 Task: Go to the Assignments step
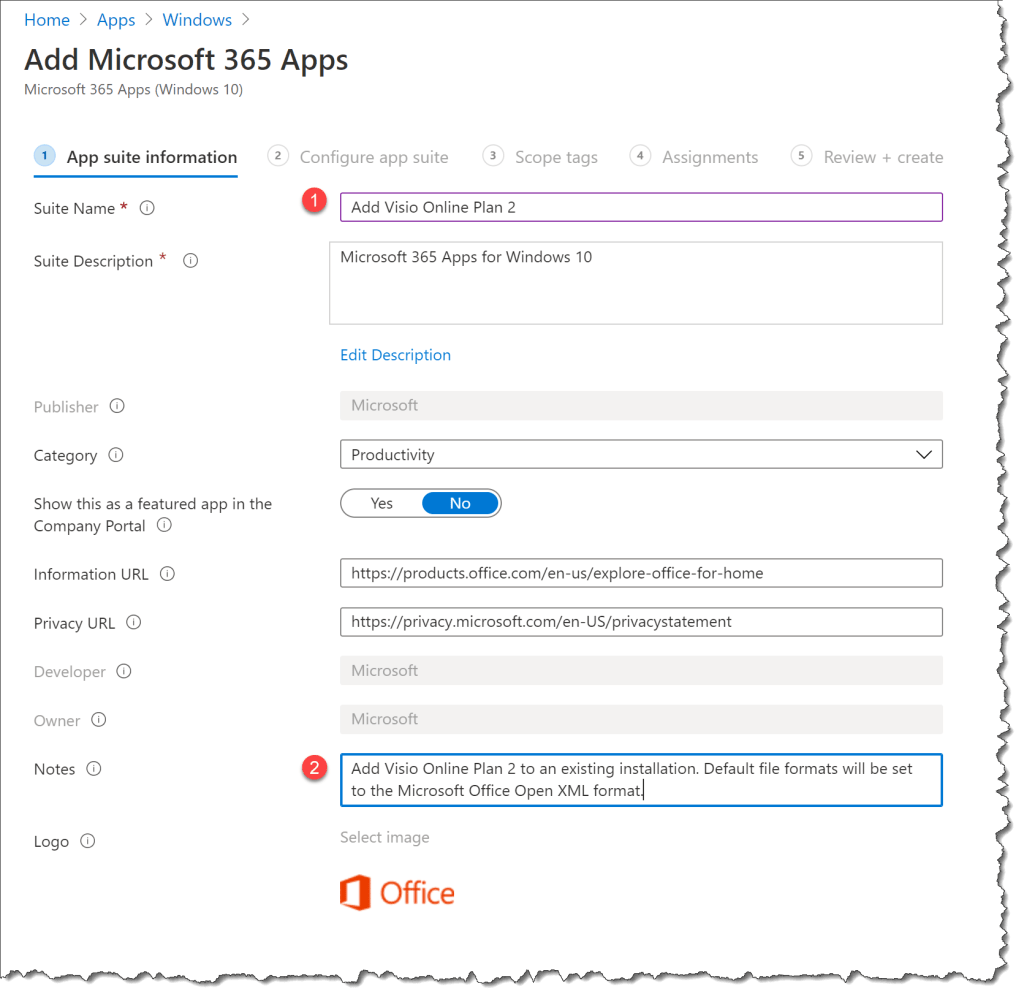click(x=709, y=157)
